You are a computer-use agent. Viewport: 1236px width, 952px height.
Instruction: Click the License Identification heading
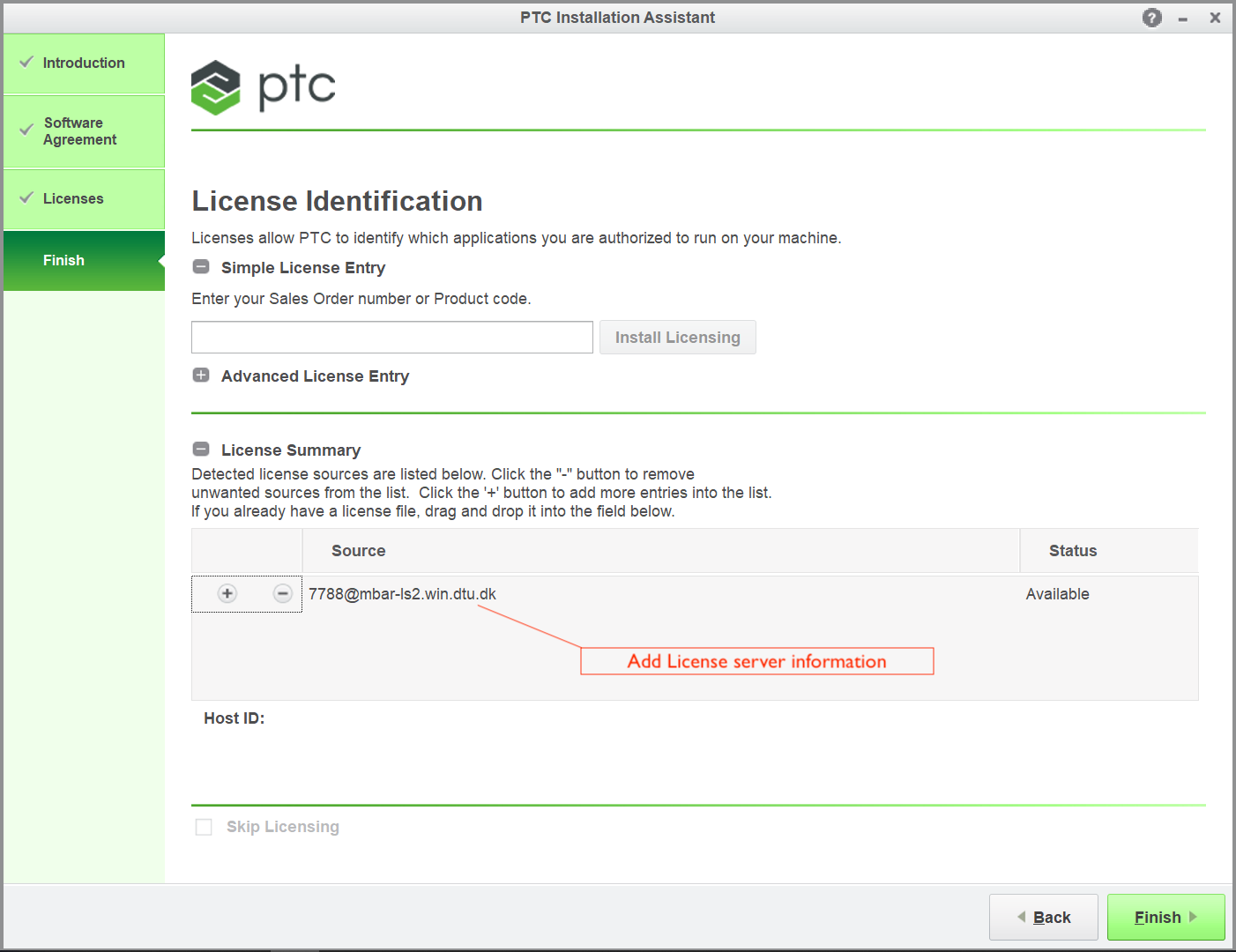[x=337, y=201]
